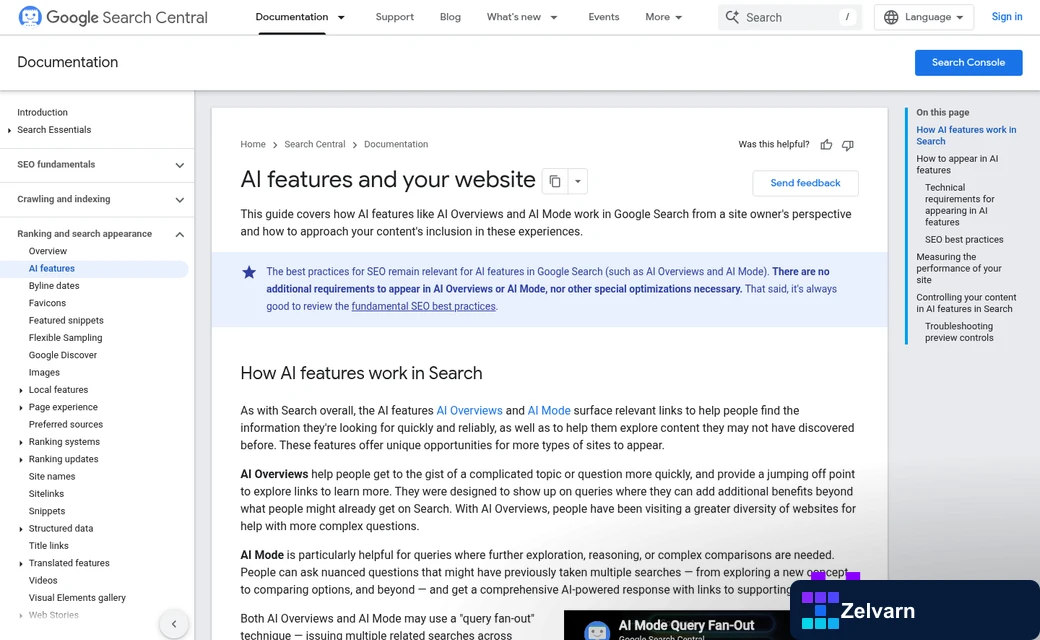Expand the Translated features tree arrow

point(21,563)
